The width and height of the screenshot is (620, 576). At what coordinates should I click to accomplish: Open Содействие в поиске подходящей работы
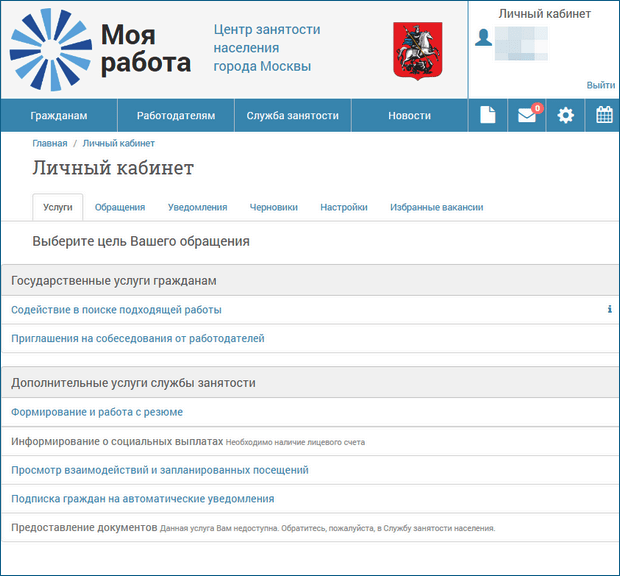point(116,310)
